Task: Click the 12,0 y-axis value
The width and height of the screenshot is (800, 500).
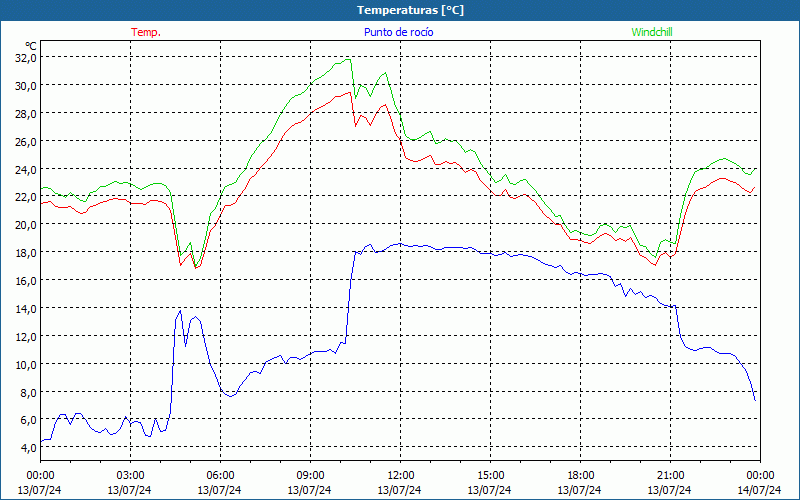Action: (x=26, y=337)
